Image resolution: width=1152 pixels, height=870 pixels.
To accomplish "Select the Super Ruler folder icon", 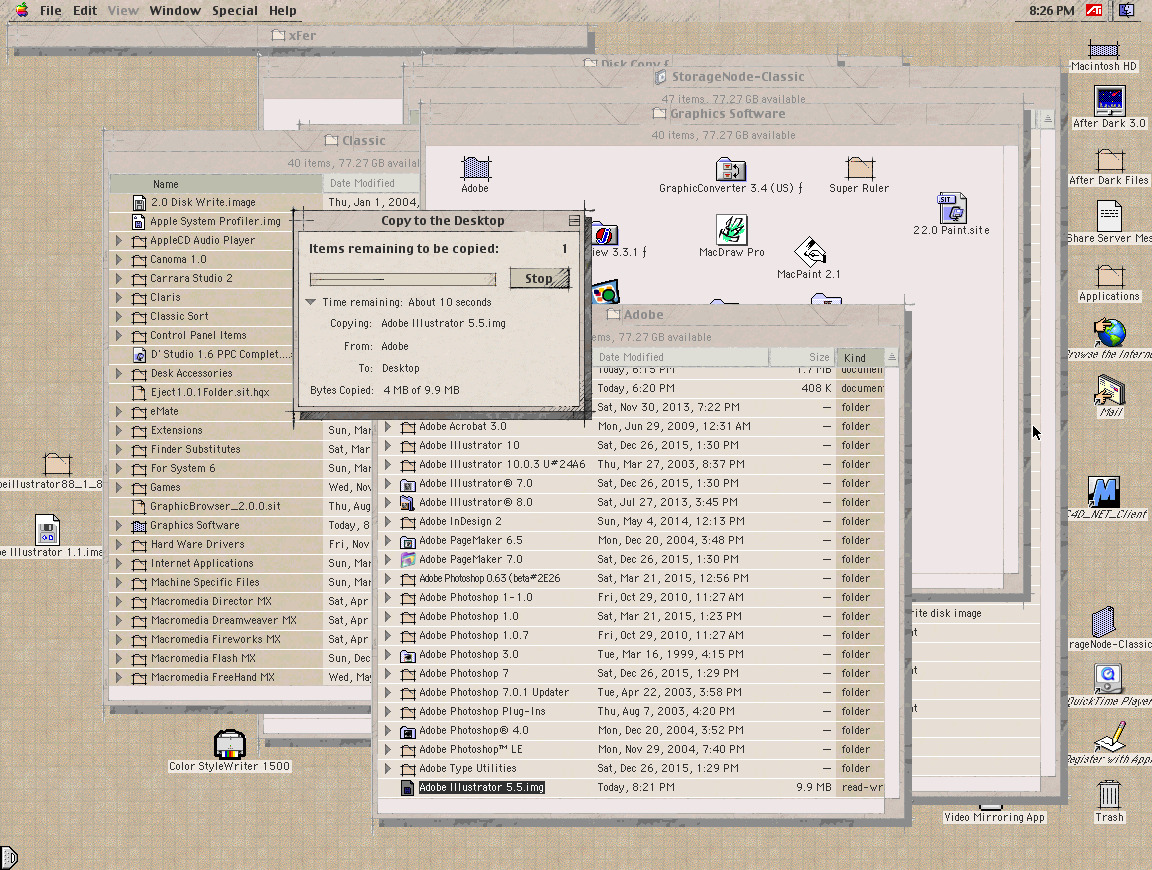I will [859, 168].
